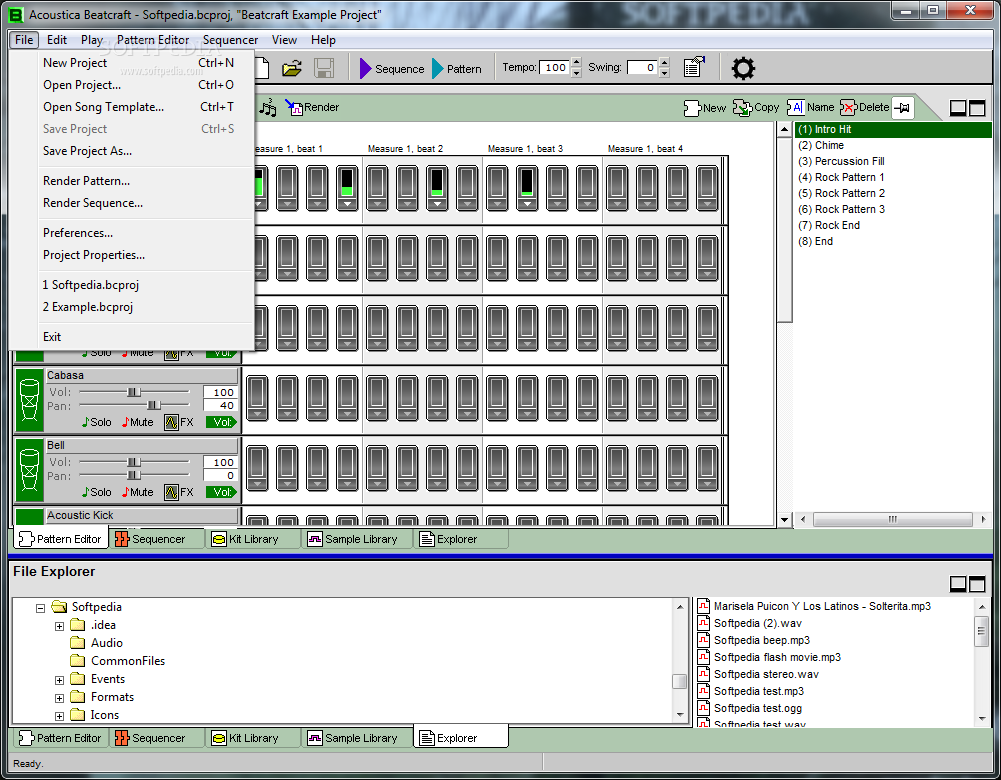Viewport: 1001px width, 780px height.
Task: Select Softpedia stereo.wav file
Action: (x=766, y=674)
